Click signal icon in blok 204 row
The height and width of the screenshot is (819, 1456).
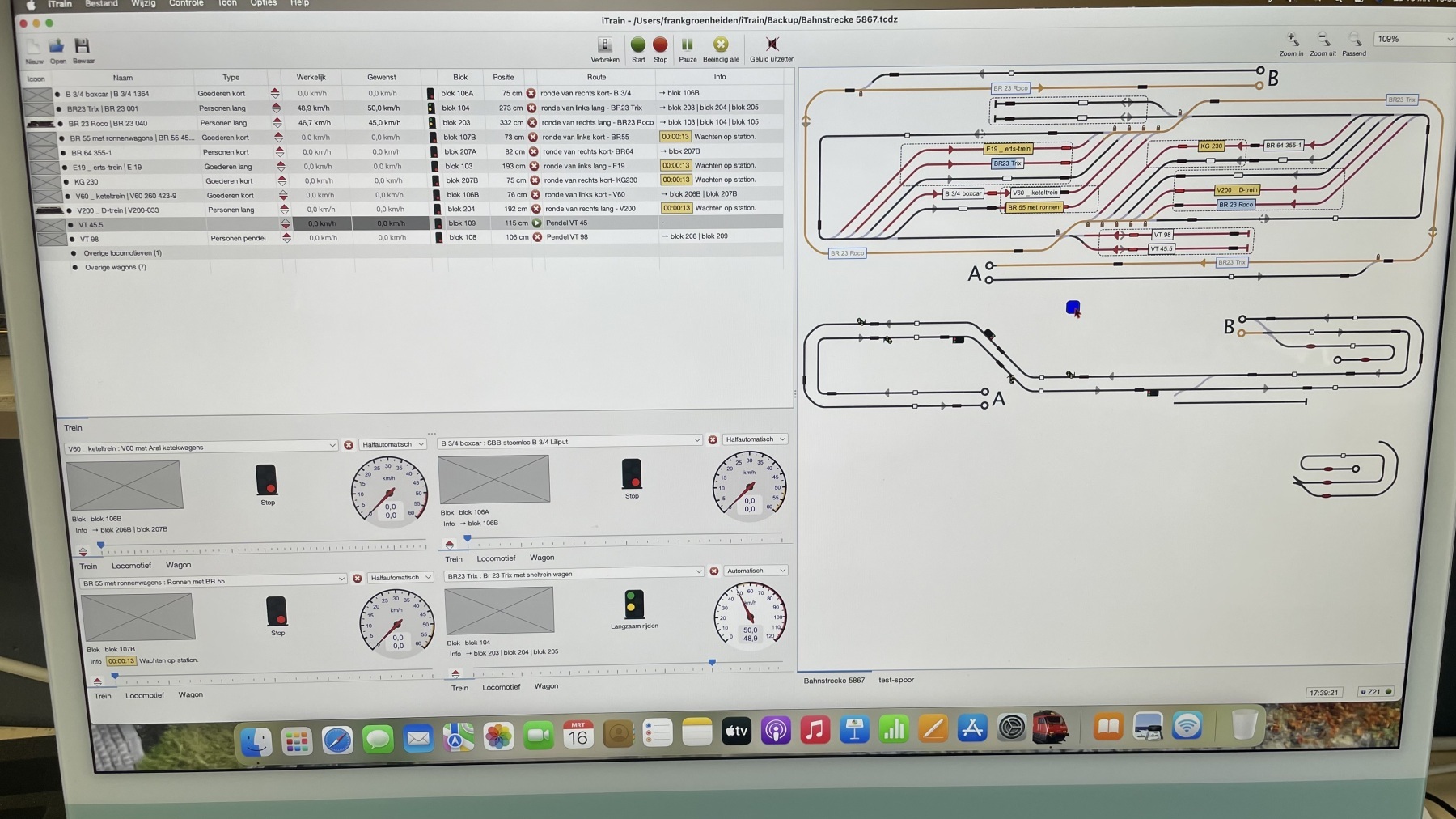tap(438, 209)
